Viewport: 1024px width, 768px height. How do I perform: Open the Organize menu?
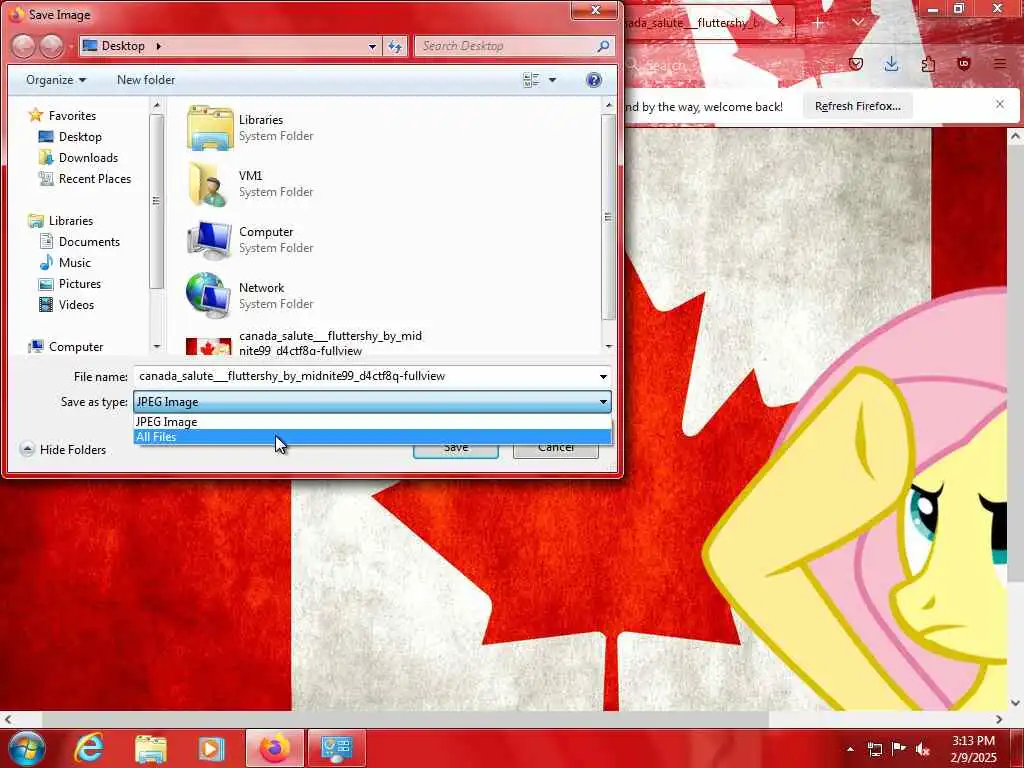pyautogui.click(x=56, y=80)
